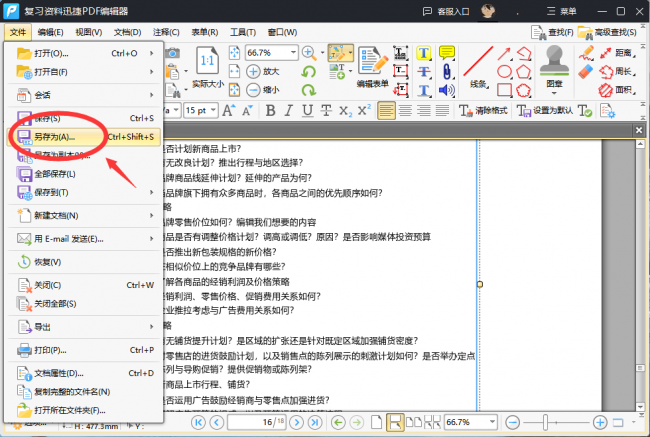The width and height of the screenshot is (650, 437).
Task: Select the paperclip file attachment tool
Action: [447, 71]
